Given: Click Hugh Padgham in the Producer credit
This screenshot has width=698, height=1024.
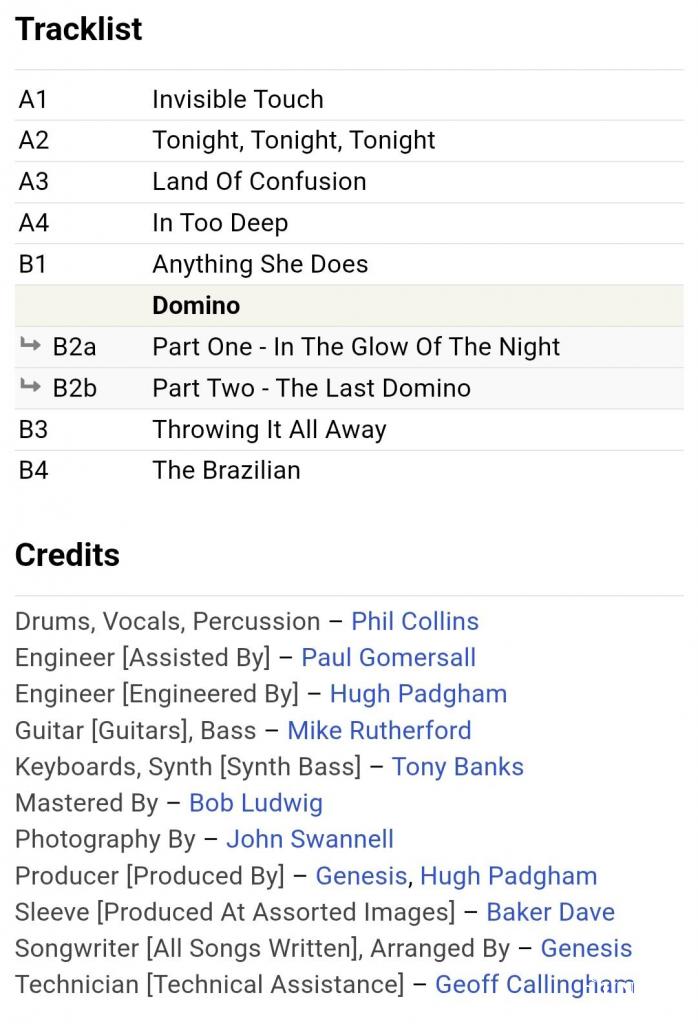Looking at the screenshot, I should click(508, 876).
